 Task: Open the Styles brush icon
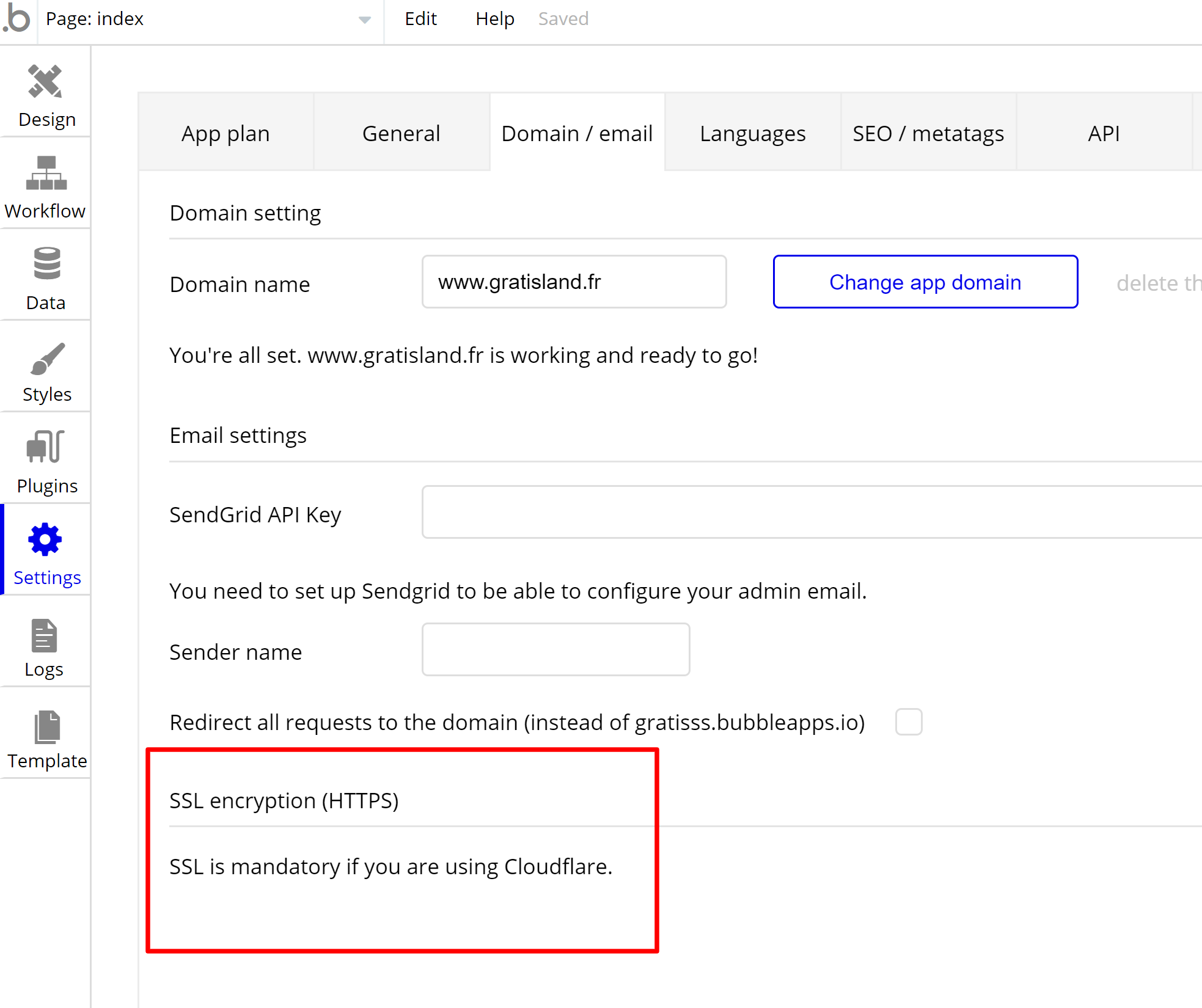click(x=46, y=359)
